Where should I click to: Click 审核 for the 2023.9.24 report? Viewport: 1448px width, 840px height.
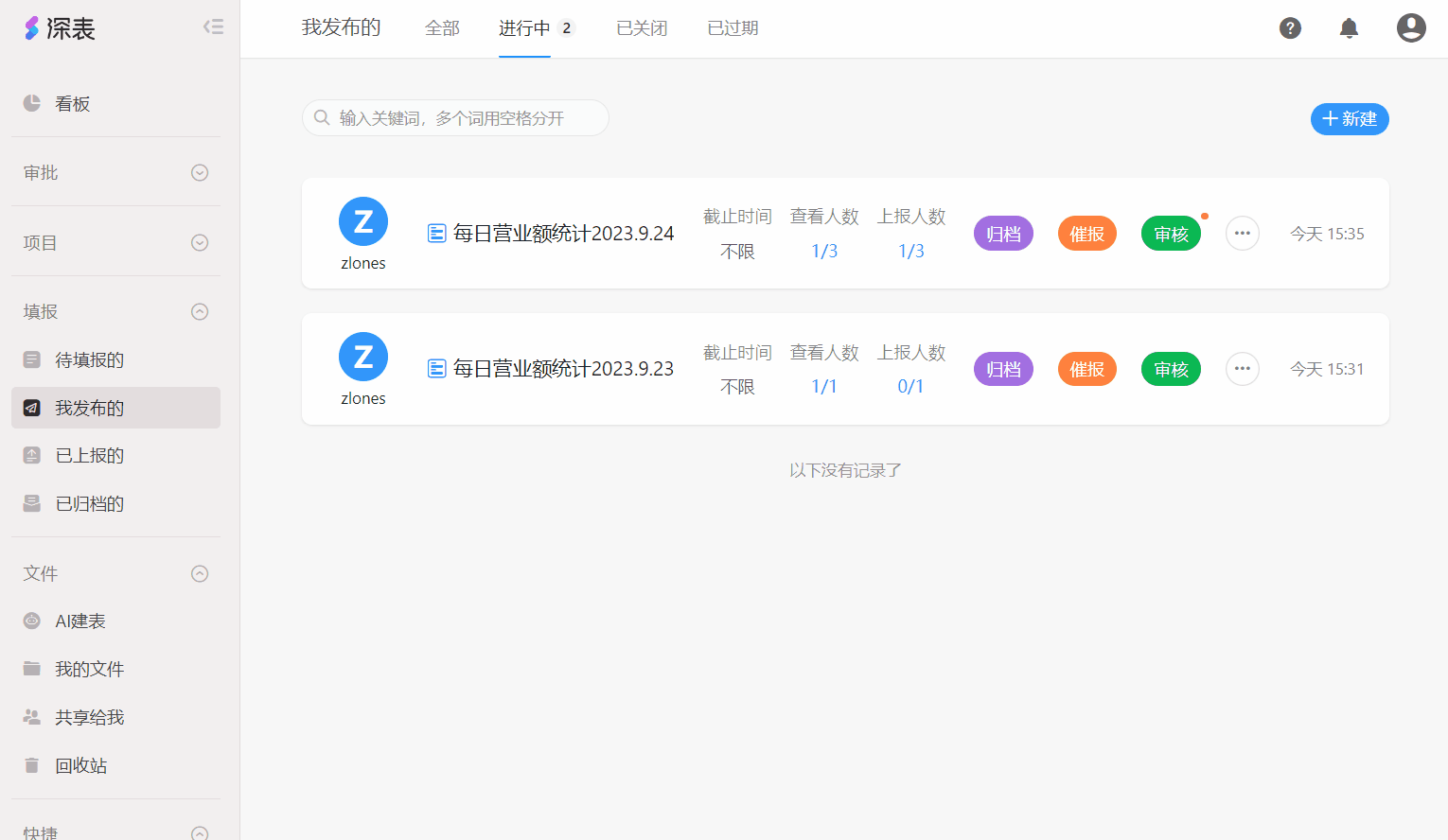pyautogui.click(x=1171, y=234)
